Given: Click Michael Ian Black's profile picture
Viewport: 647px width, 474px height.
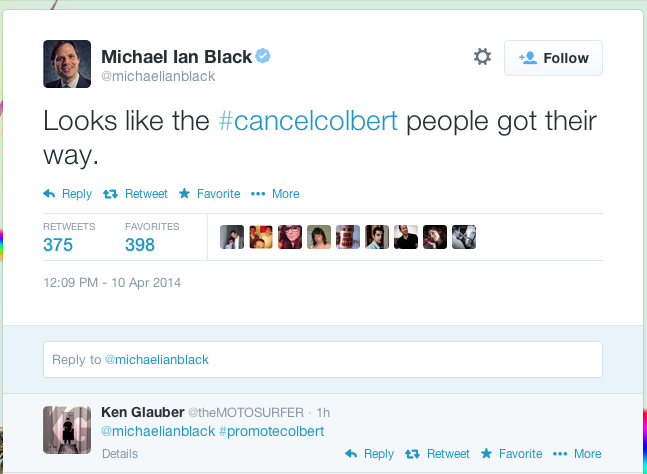Looking at the screenshot, I should 67,64.
